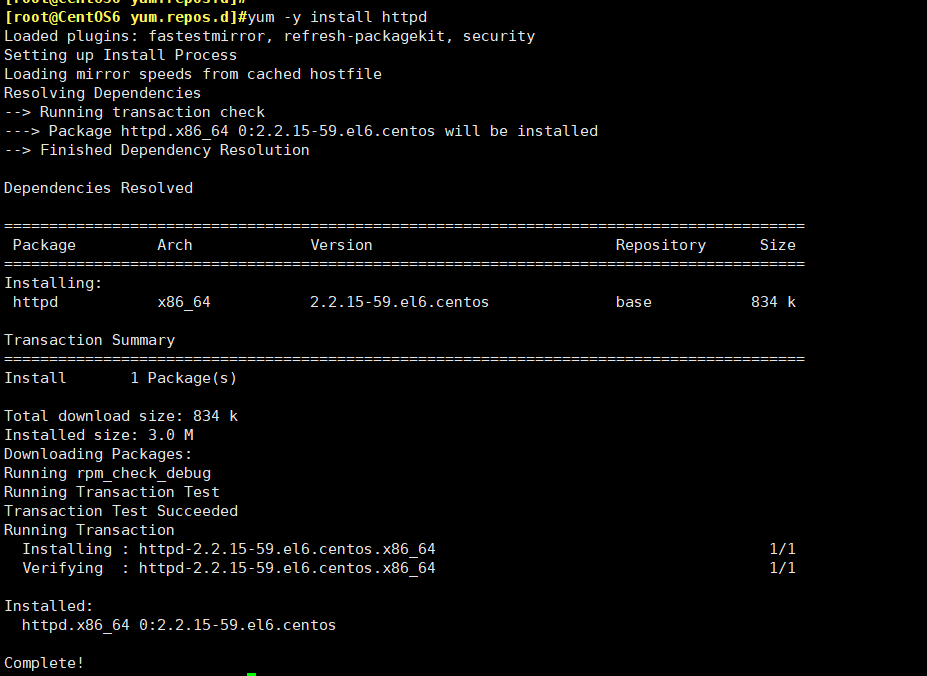Viewport: 927px width, 676px height.
Task: Click the 'Running Transaction' line above Installing
Action: coord(89,530)
